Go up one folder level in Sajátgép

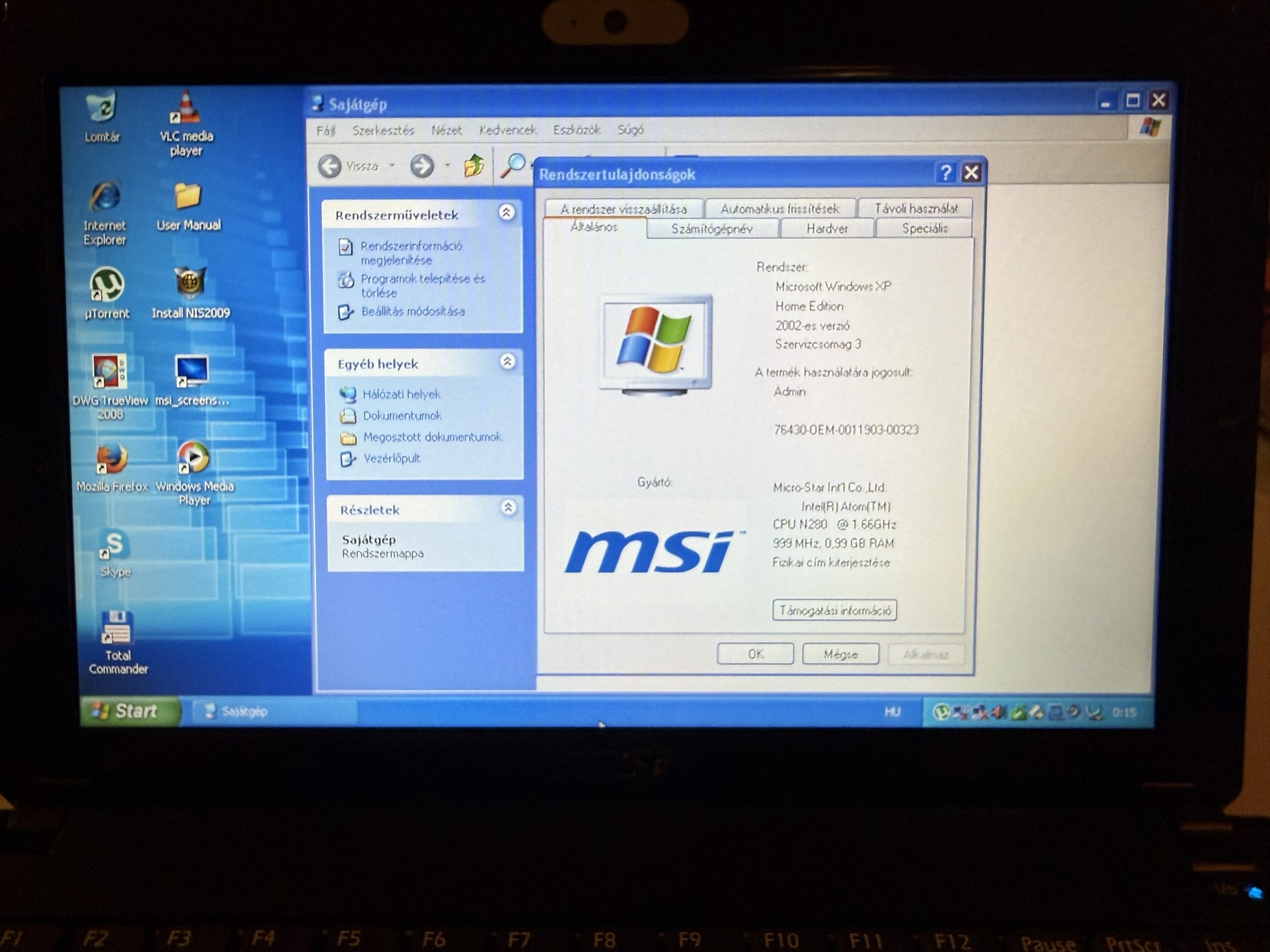coord(474,165)
